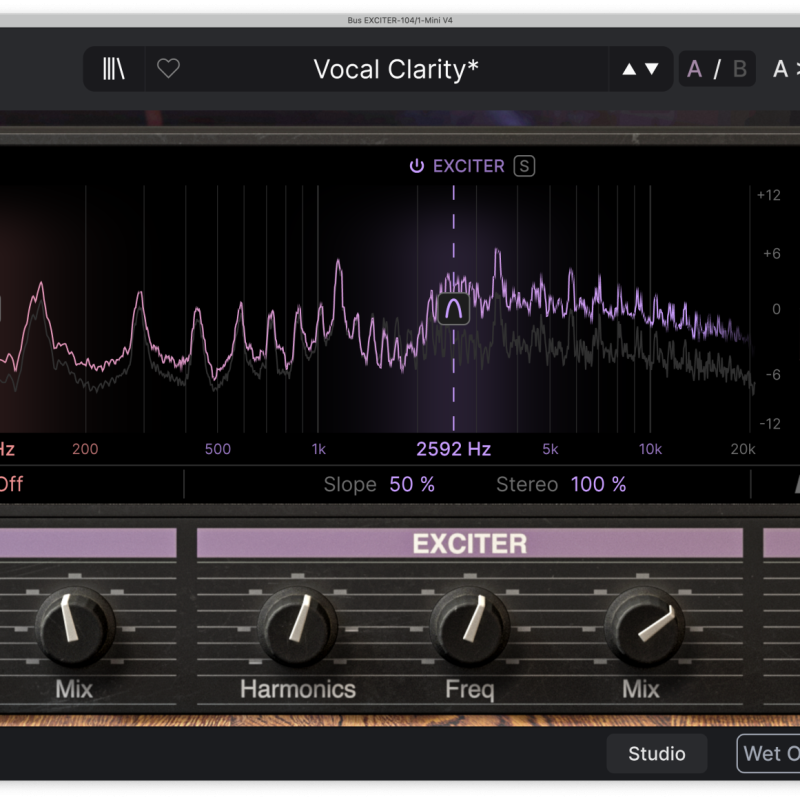Image resolution: width=800 pixels, height=800 pixels.
Task: Click the 5k frequency axis label
Action: click(x=550, y=449)
